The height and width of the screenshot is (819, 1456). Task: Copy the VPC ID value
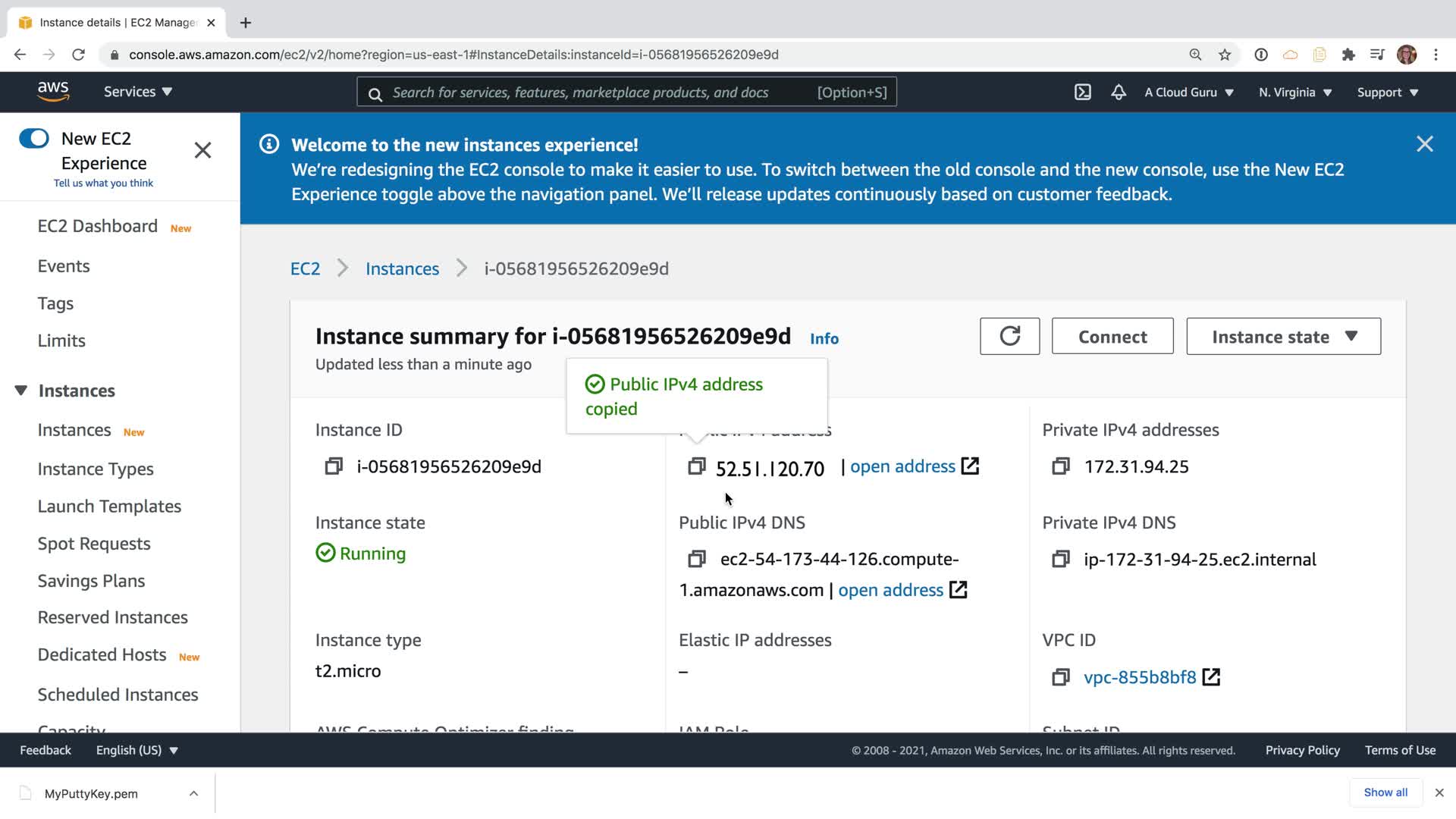[x=1060, y=677]
